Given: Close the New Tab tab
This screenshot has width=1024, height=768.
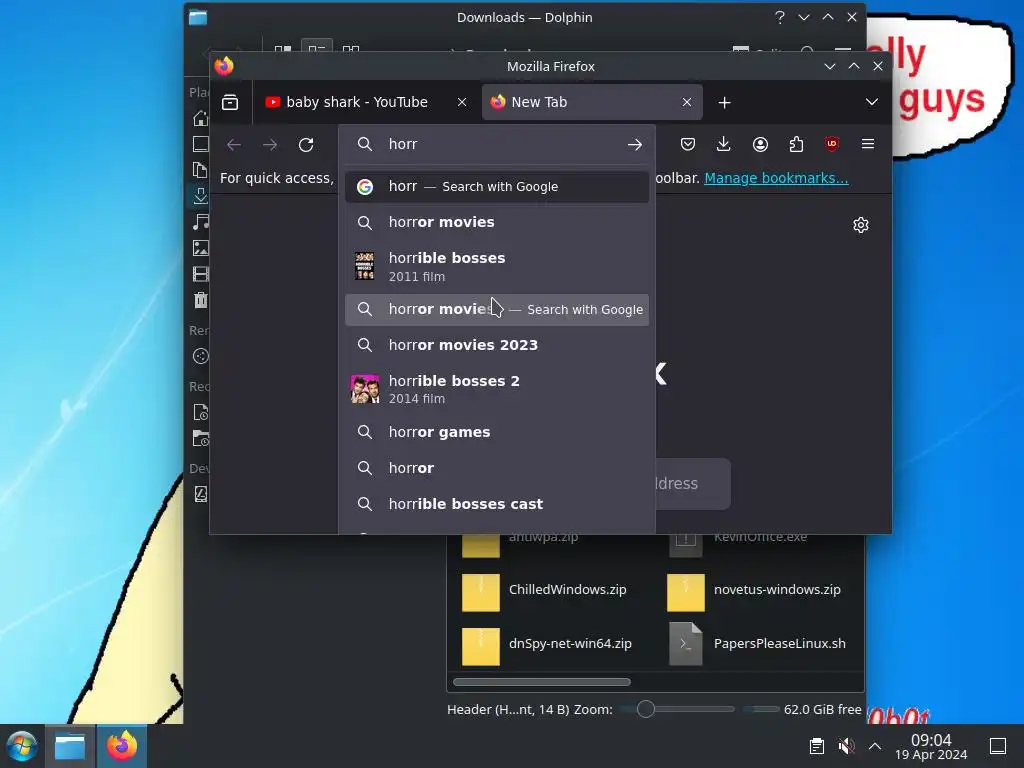Looking at the screenshot, I should (x=686, y=103).
